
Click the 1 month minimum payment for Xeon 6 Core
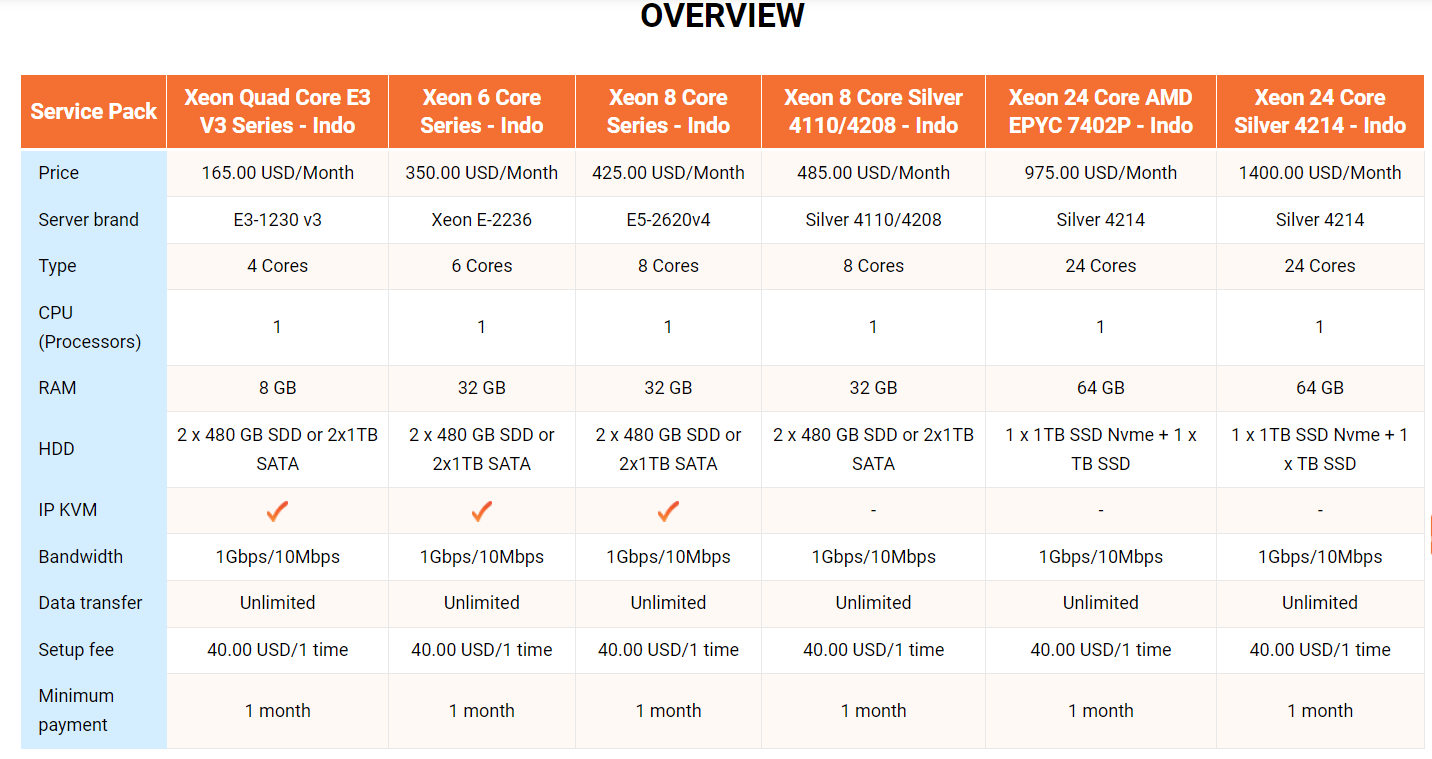(x=481, y=710)
